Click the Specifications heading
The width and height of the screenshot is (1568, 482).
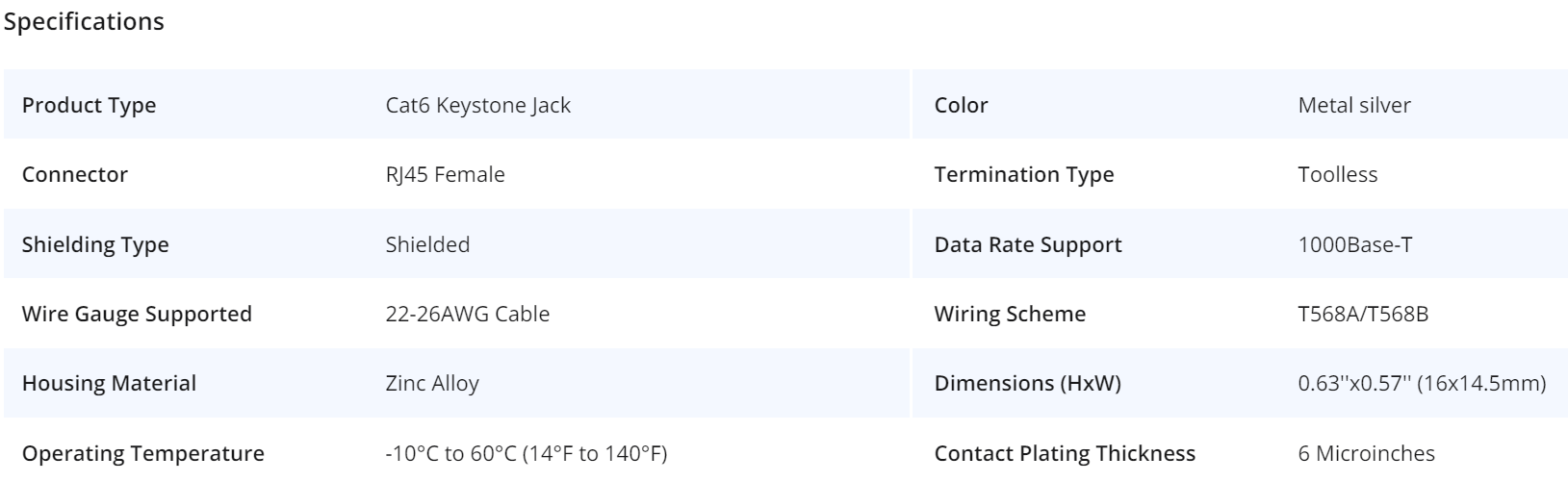pyautogui.click(x=84, y=21)
